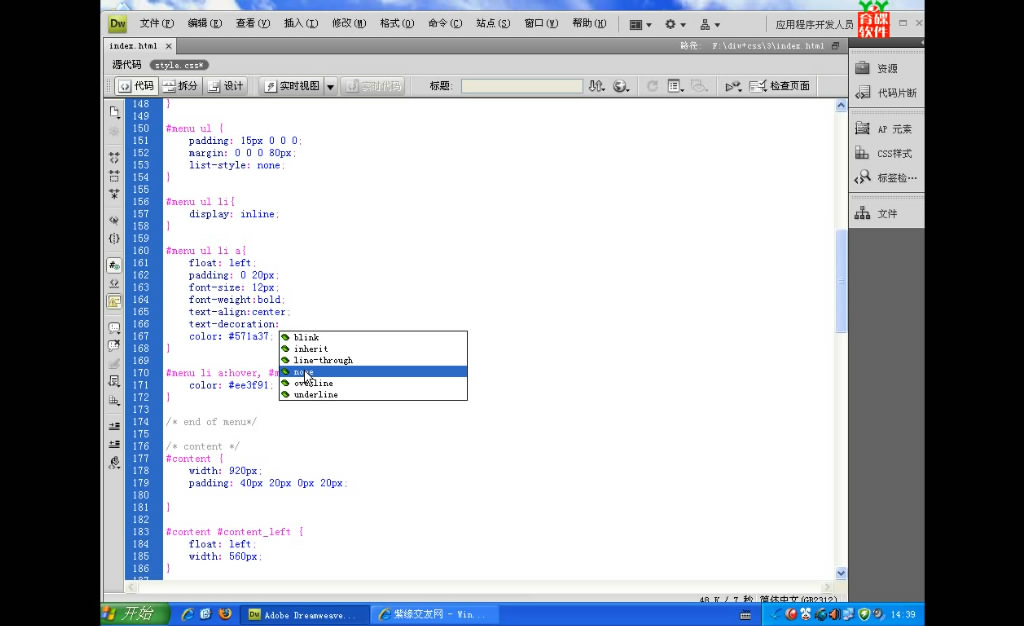Select the 源代码 source code file

(x=127, y=65)
